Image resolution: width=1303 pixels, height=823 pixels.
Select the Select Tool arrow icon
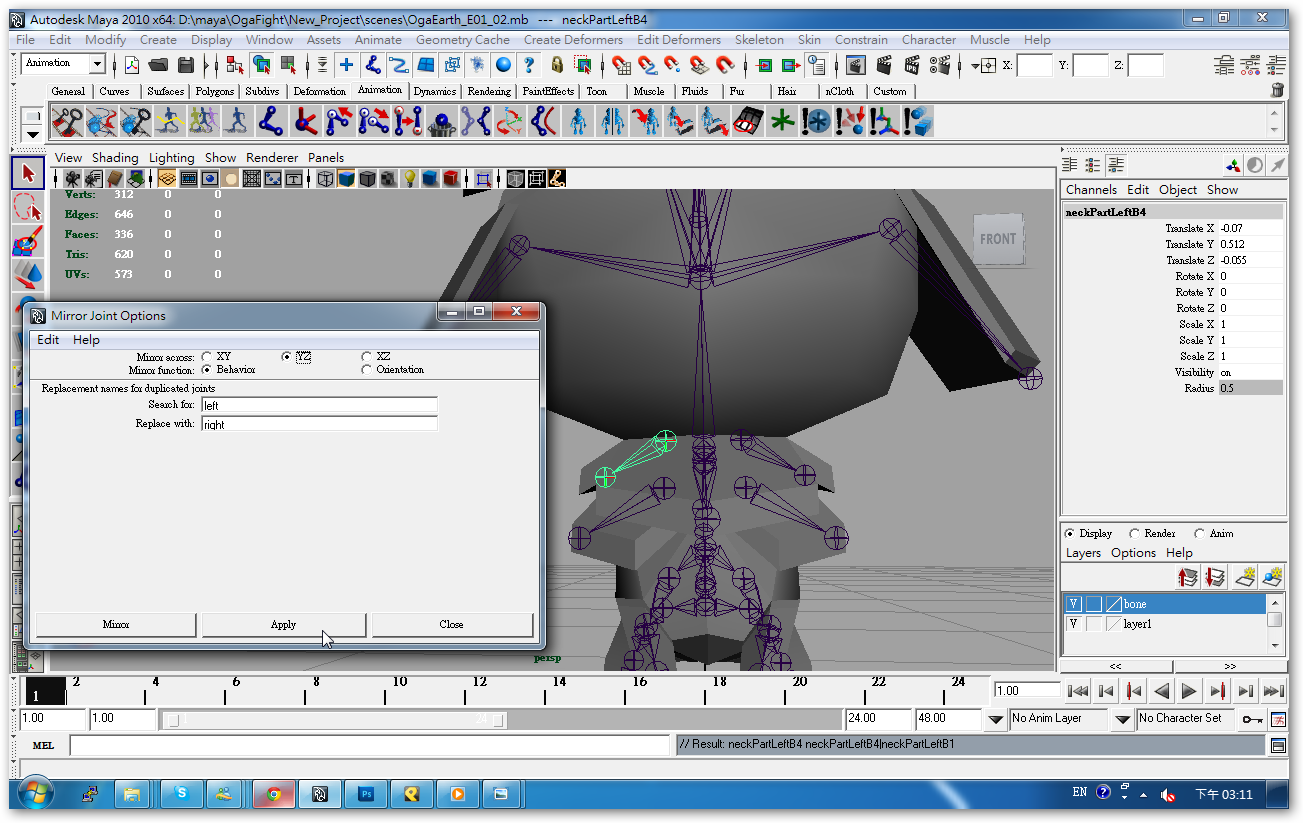tap(27, 171)
